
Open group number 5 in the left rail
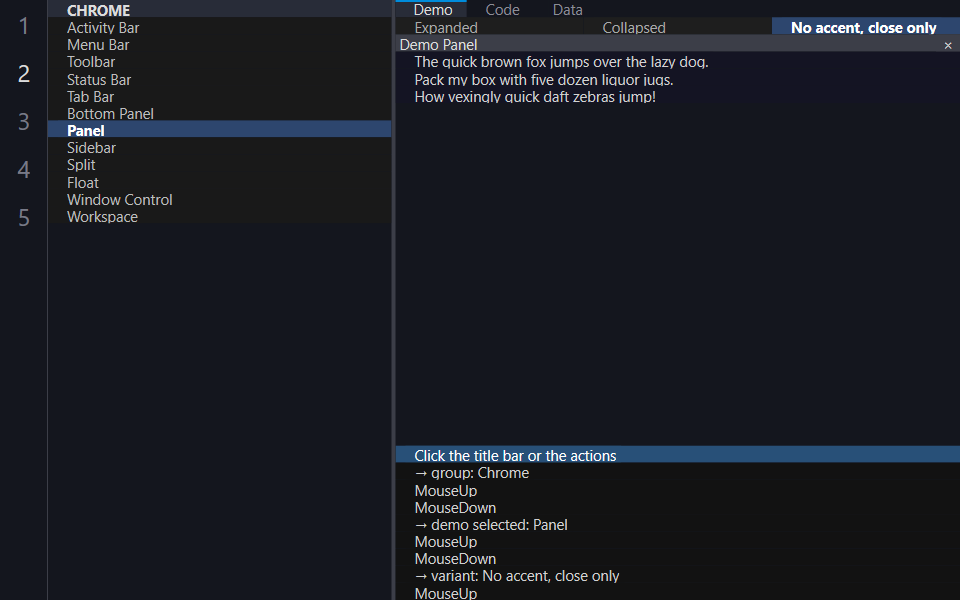pos(23,217)
